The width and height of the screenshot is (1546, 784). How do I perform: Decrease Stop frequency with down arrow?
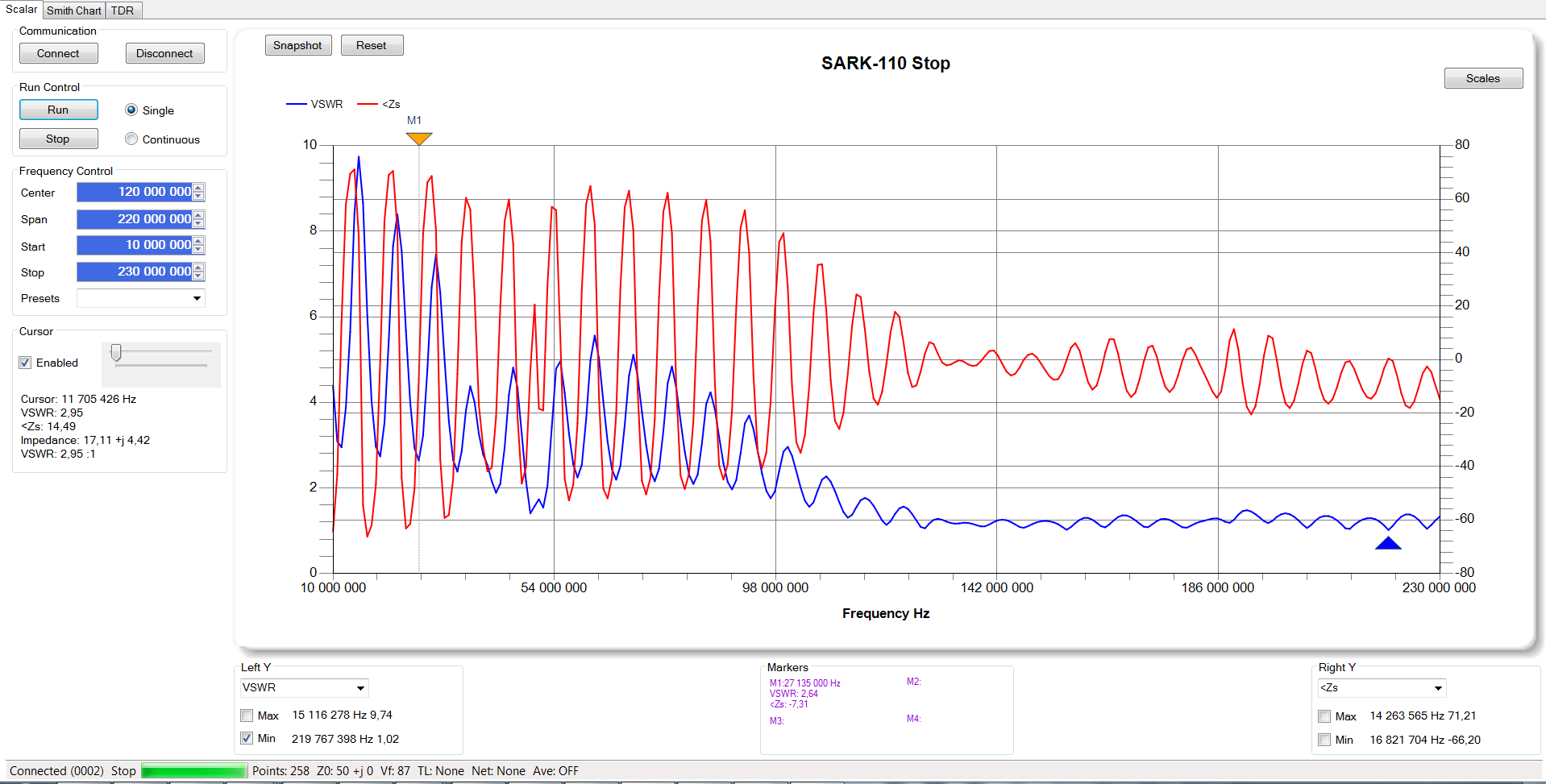point(199,276)
